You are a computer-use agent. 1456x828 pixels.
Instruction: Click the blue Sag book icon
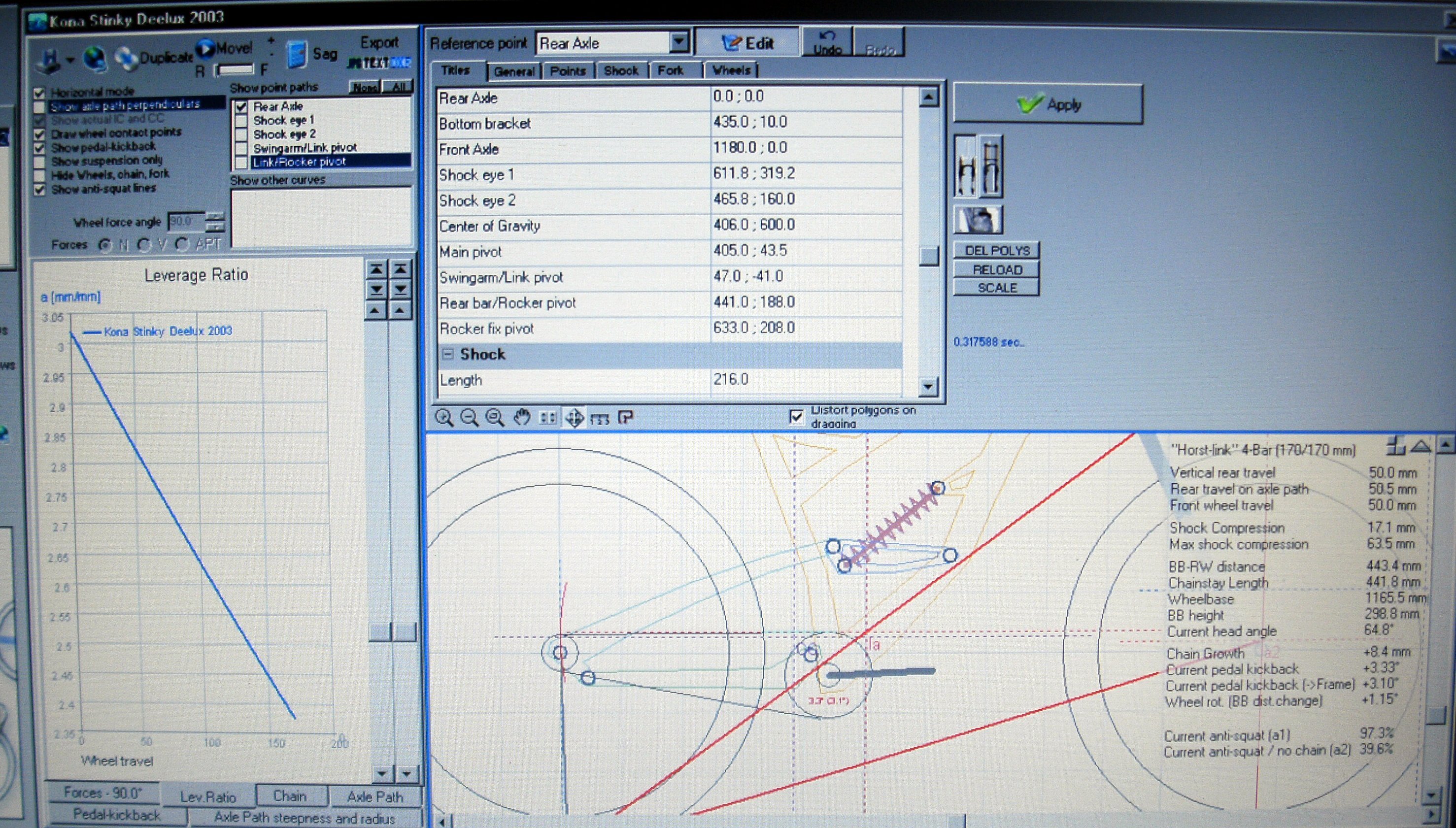click(296, 55)
